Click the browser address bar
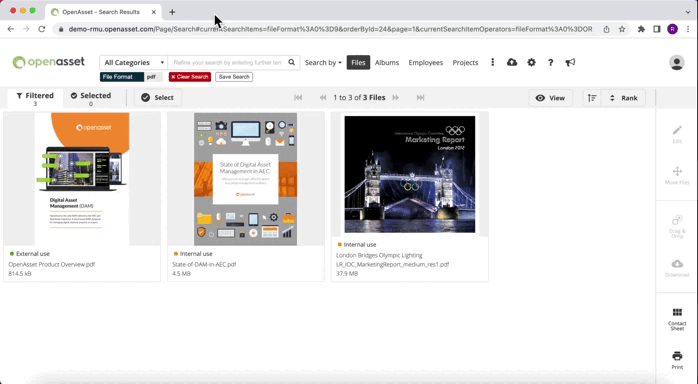The width and height of the screenshot is (698, 384). tap(330, 29)
